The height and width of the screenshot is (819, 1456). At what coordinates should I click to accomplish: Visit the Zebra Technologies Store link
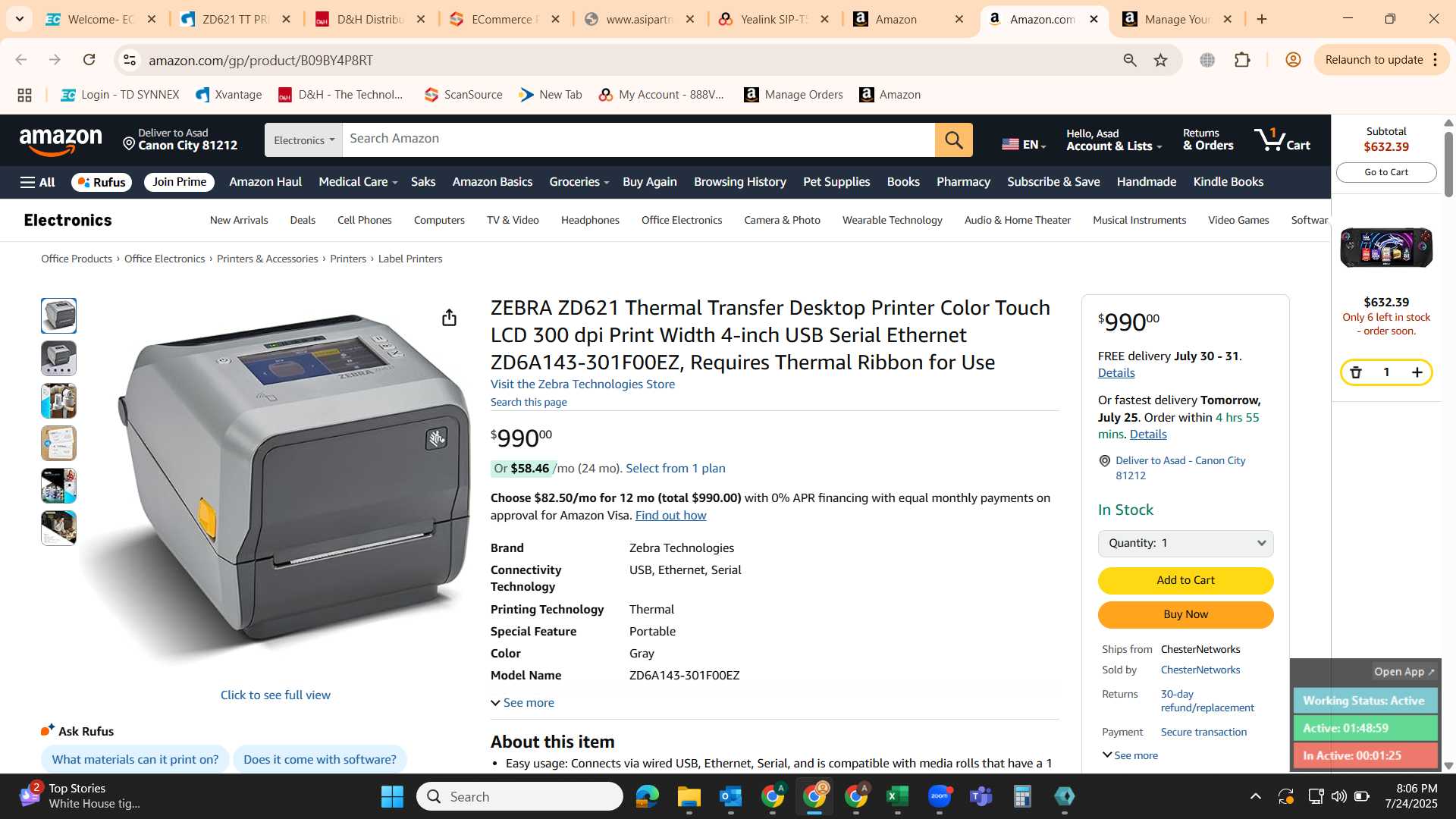point(582,384)
